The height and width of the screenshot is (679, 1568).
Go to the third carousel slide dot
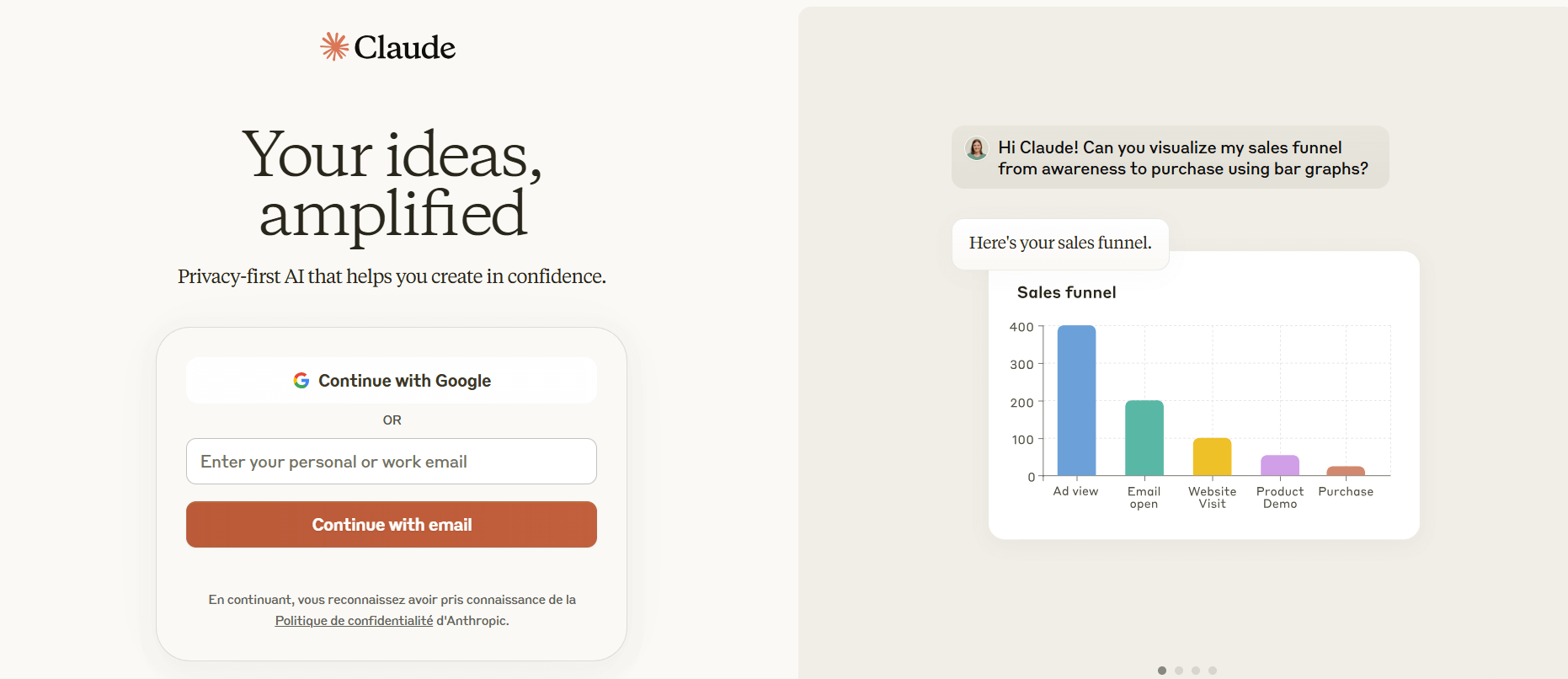(x=1196, y=671)
